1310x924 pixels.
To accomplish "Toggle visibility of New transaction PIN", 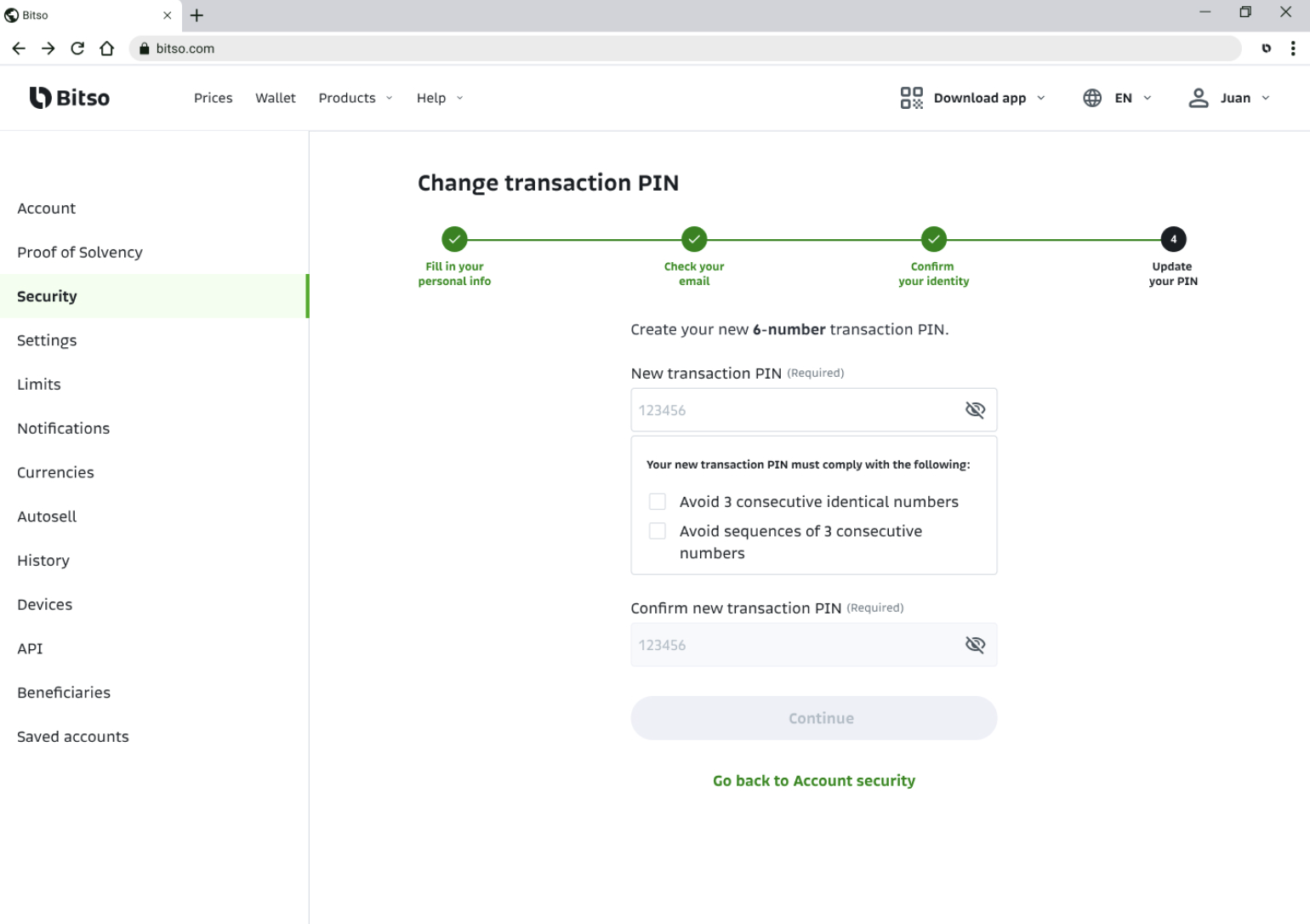I will tap(975, 410).
